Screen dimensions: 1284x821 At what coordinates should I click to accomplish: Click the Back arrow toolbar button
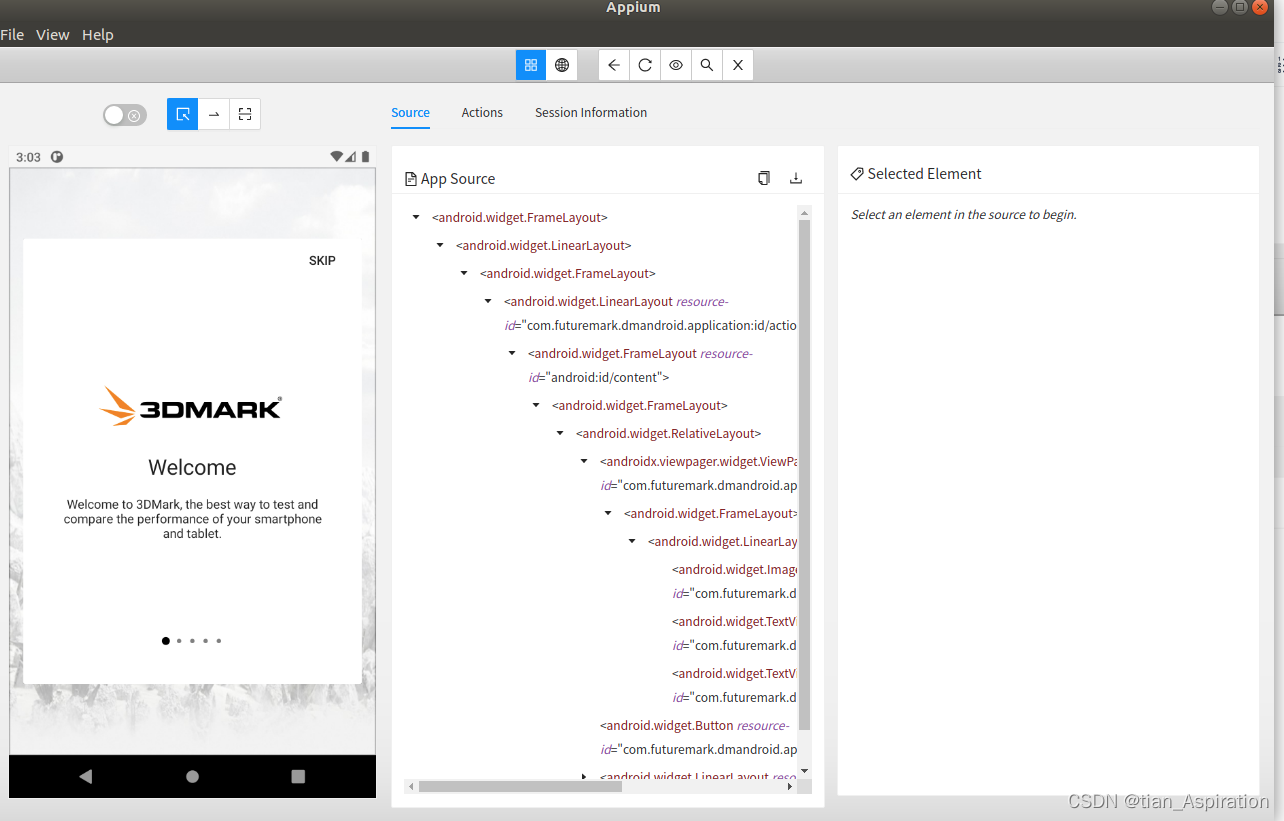click(614, 65)
